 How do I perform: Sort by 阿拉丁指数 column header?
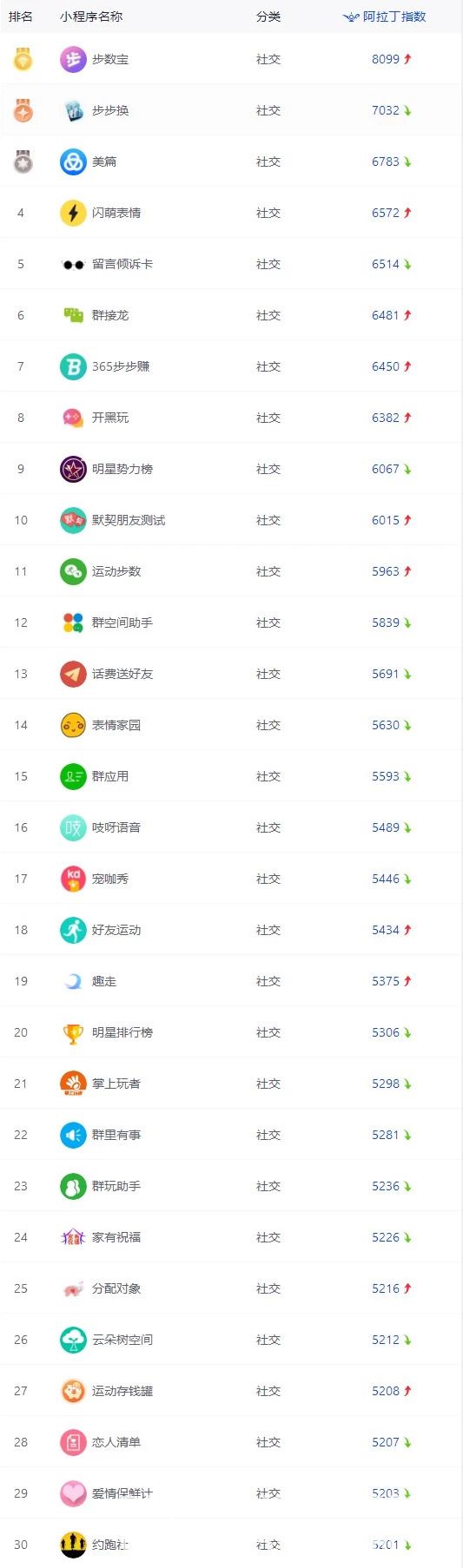[x=385, y=16]
